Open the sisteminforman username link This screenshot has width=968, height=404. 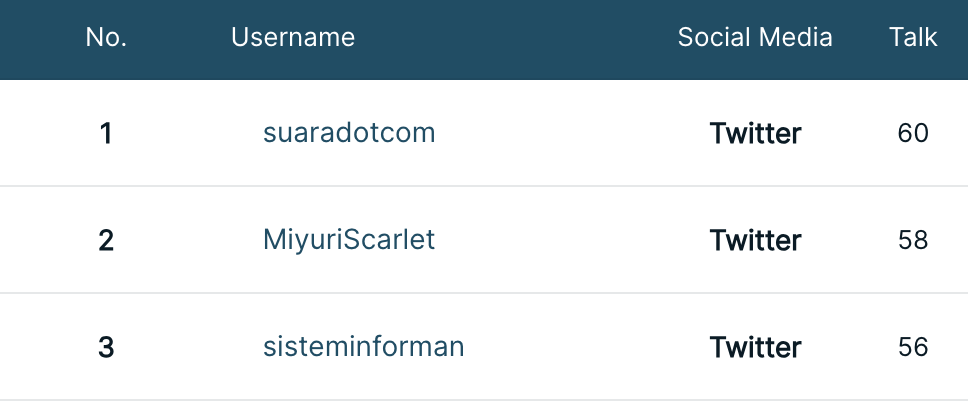coord(364,347)
